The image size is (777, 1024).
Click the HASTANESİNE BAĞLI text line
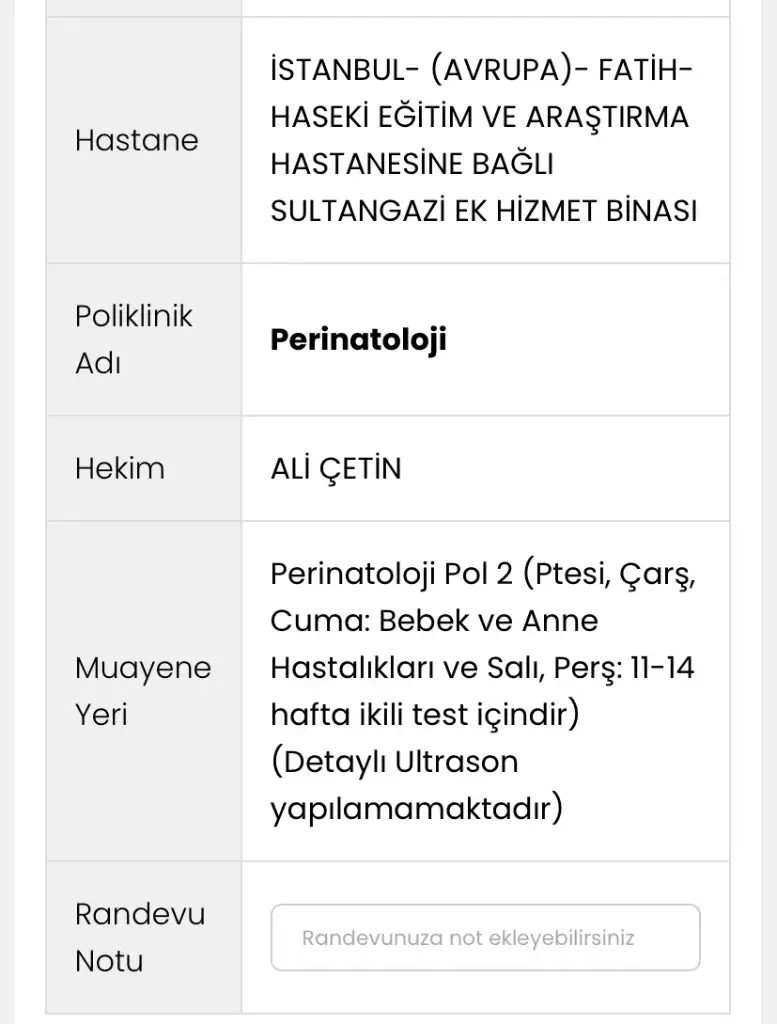[x=412, y=164]
